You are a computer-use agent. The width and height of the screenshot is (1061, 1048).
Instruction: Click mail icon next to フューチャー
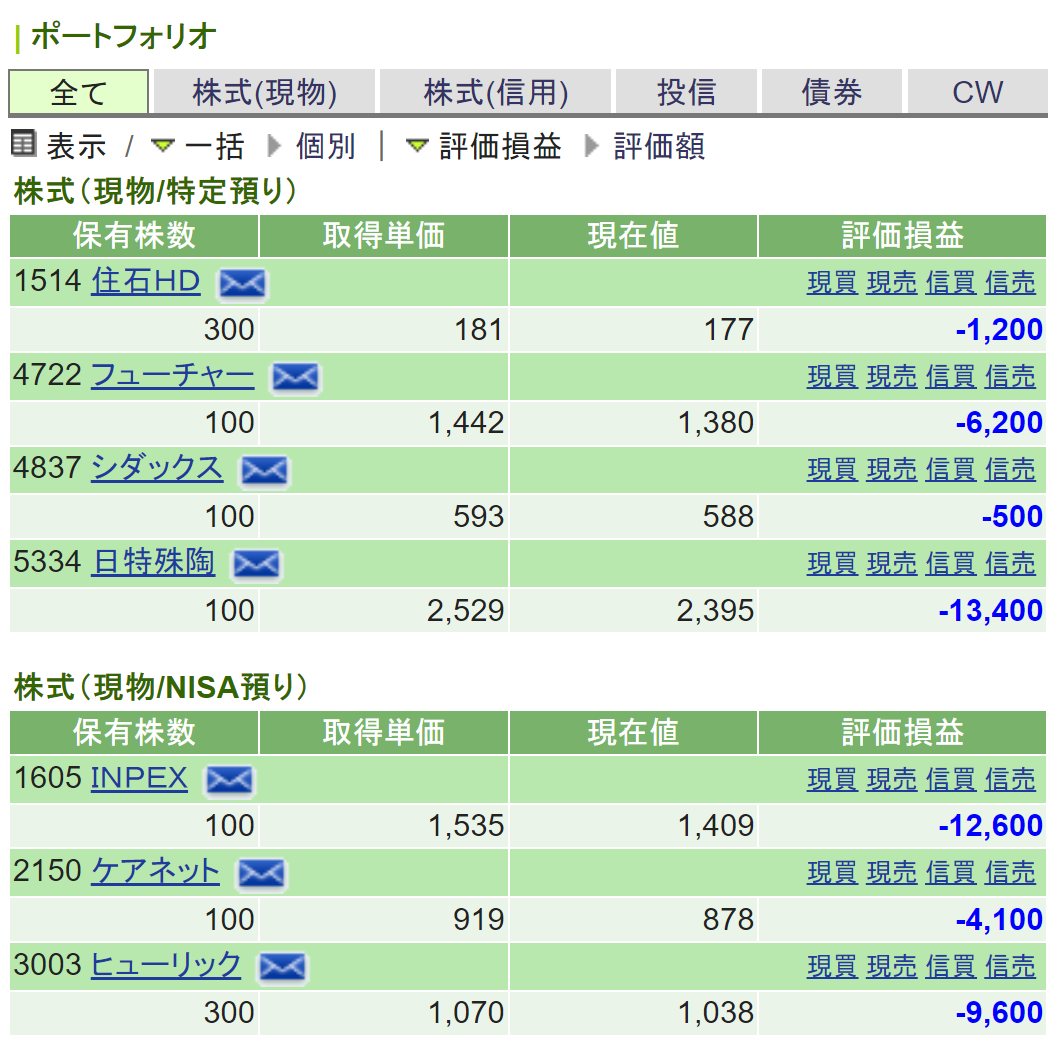click(296, 377)
